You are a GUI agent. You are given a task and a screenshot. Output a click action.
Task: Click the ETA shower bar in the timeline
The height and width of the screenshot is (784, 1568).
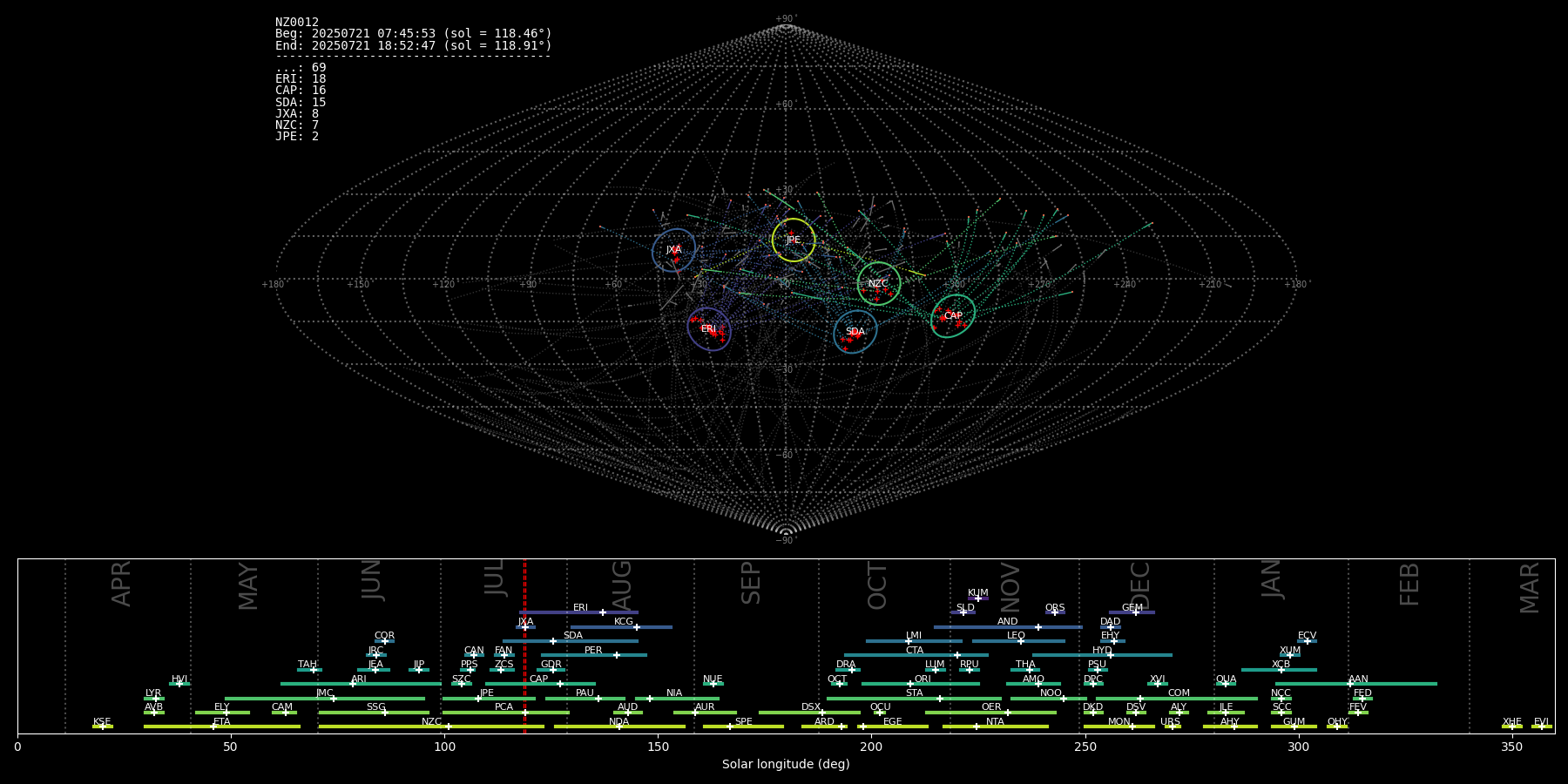tap(222, 727)
